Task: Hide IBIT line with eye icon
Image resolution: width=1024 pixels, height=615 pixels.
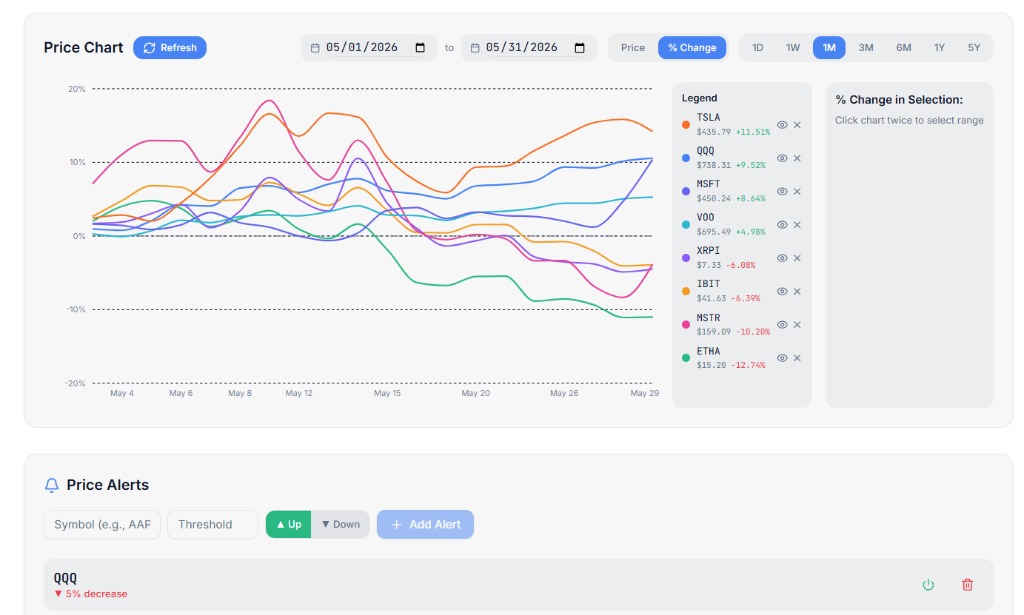Action: coord(782,291)
